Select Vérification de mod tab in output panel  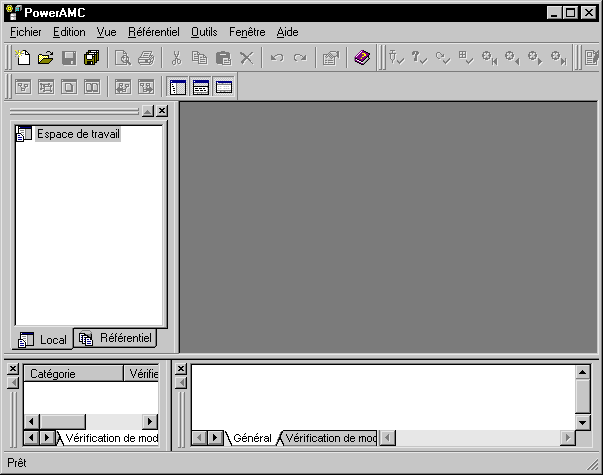pos(330,438)
